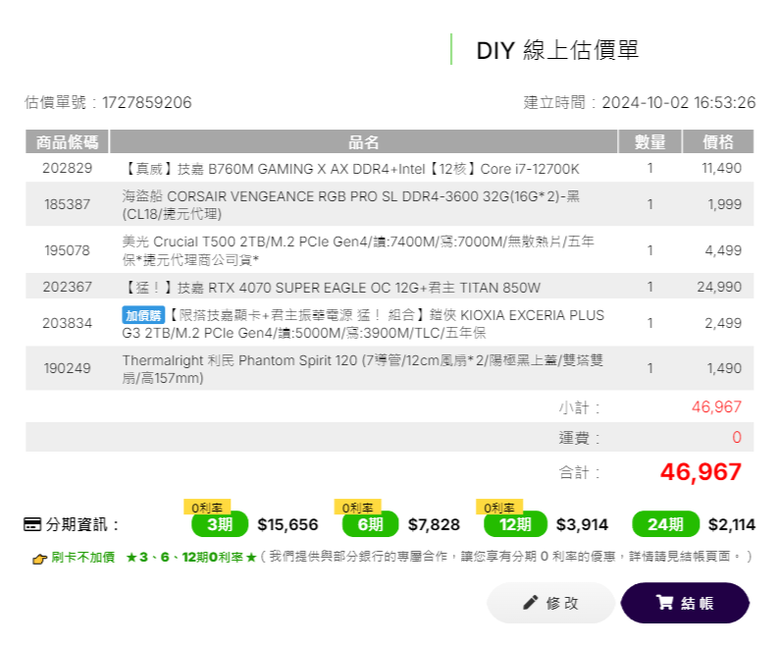Click the price 2,499

pyautogui.click(x=723, y=323)
